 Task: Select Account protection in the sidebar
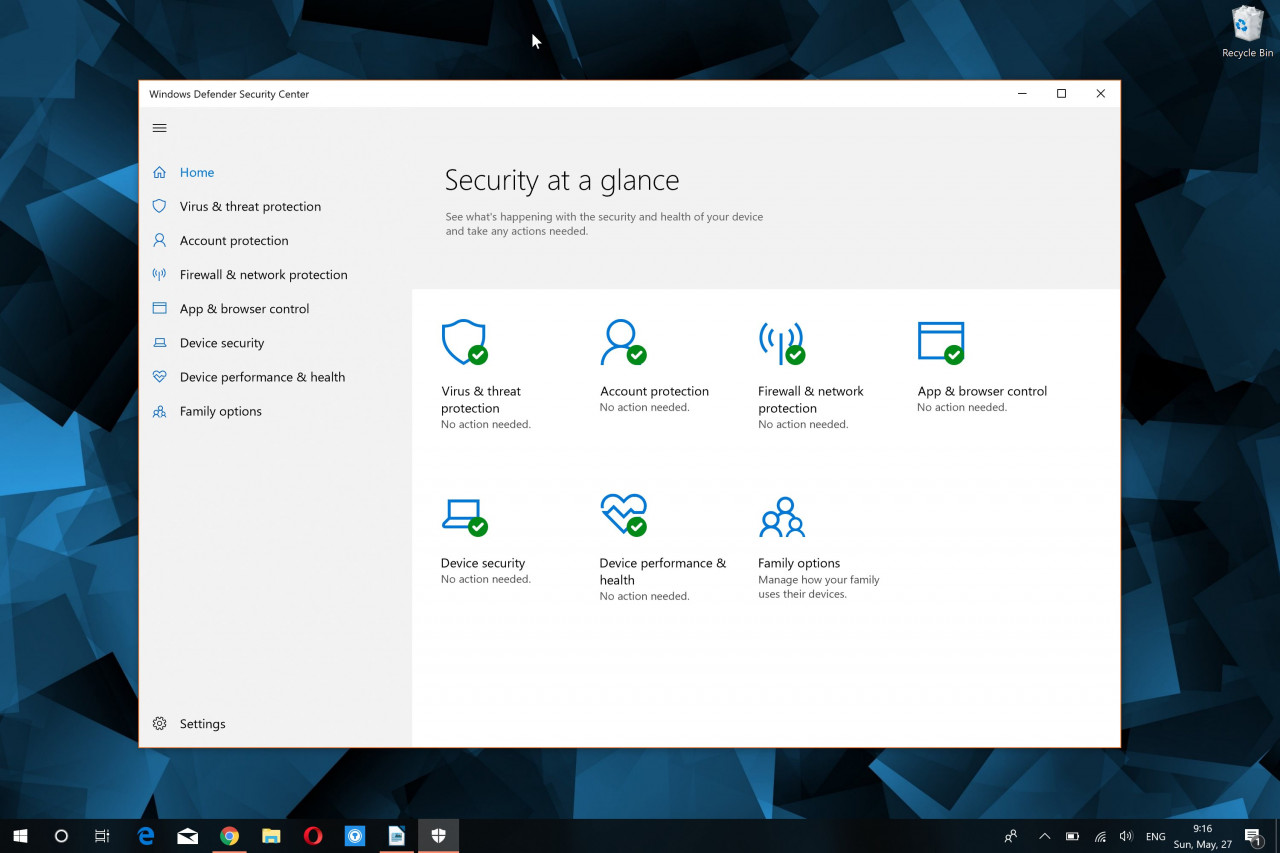point(234,241)
